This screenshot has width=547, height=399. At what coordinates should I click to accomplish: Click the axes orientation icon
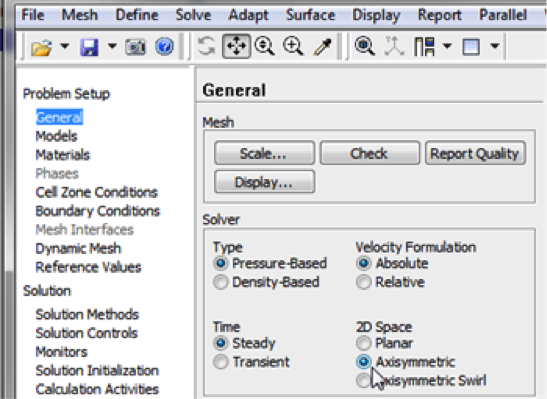[x=394, y=46]
